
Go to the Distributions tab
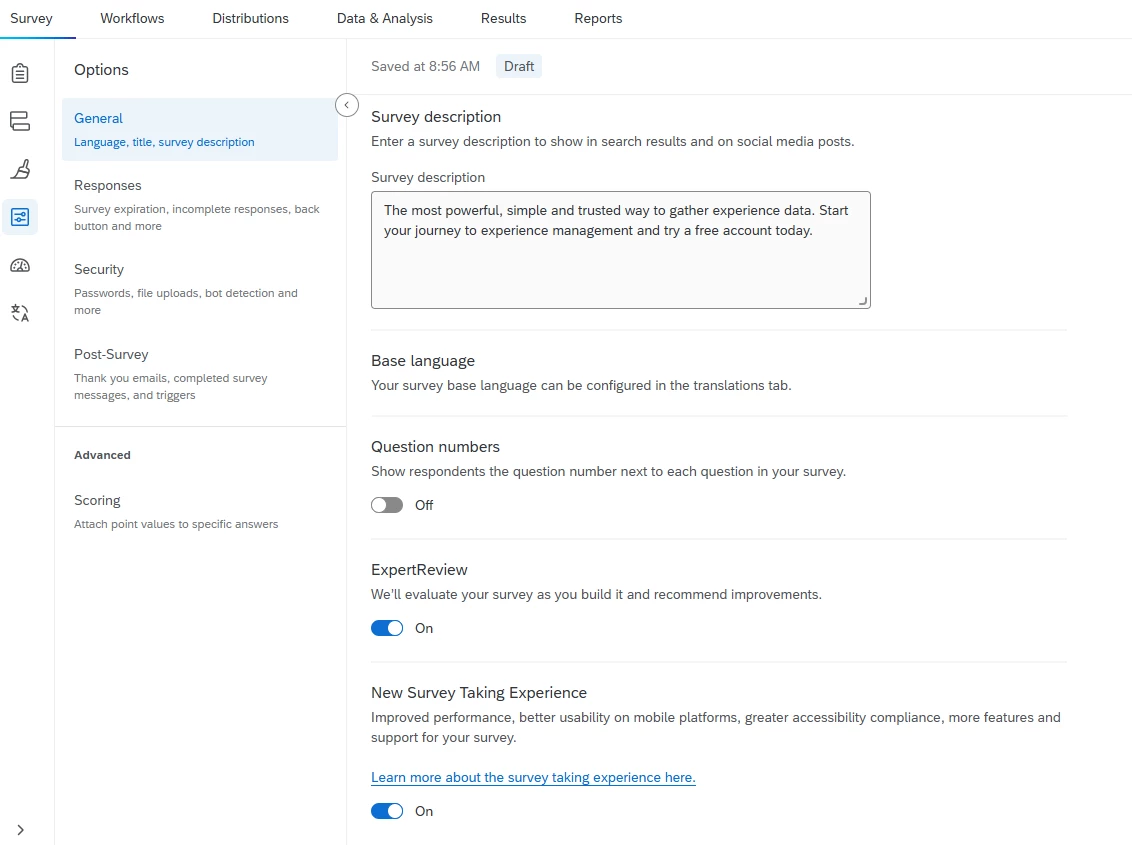pyautogui.click(x=251, y=19)
